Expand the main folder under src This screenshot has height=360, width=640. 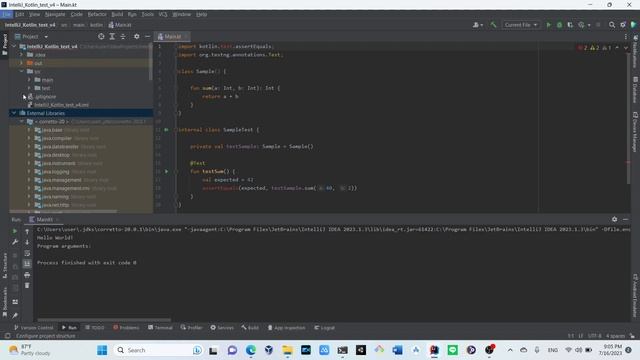pyautogui.click(x=29, y=80)
